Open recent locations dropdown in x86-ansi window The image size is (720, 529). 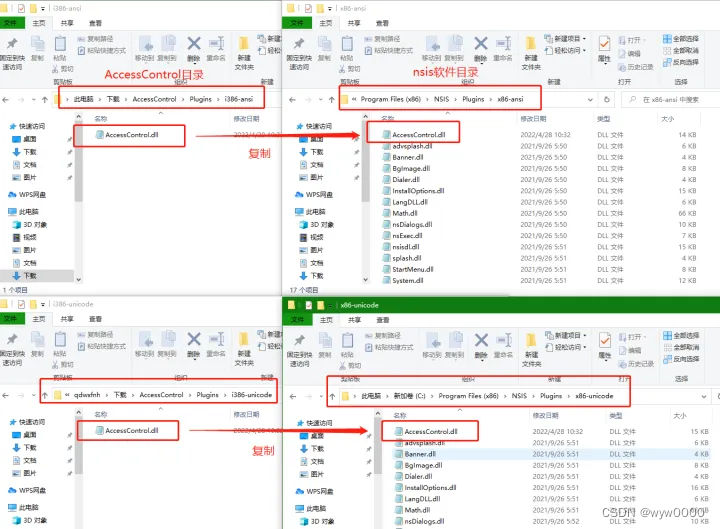click(x=321, y=99)
